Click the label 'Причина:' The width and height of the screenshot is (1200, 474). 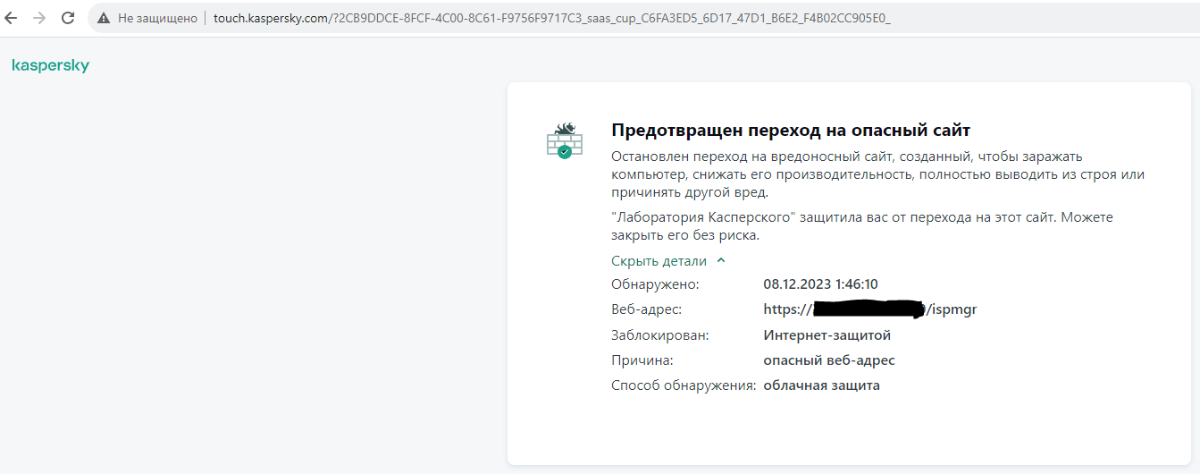point(643,360)
